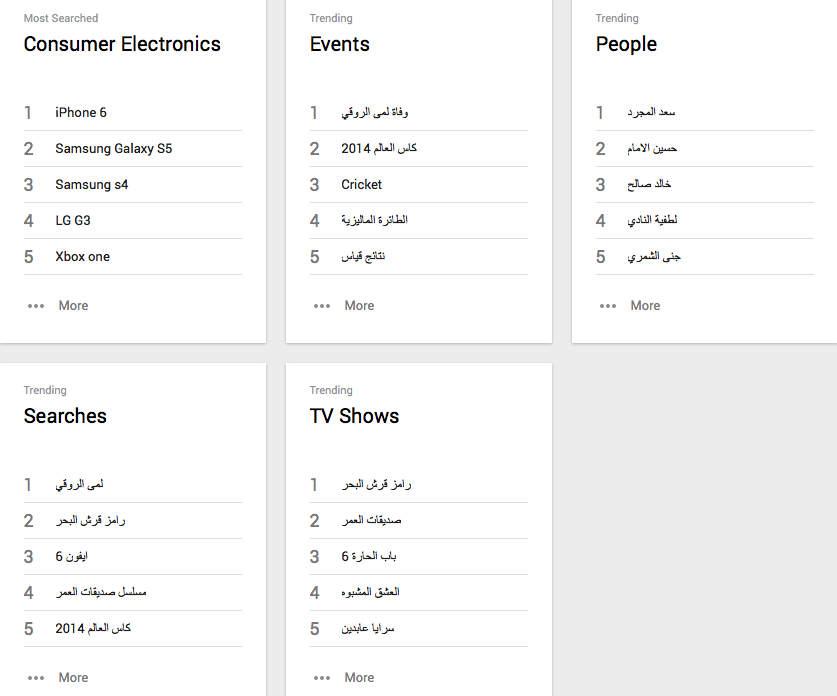
Task: Open Cricket in trending Events
Action: [x=361, y=185]
